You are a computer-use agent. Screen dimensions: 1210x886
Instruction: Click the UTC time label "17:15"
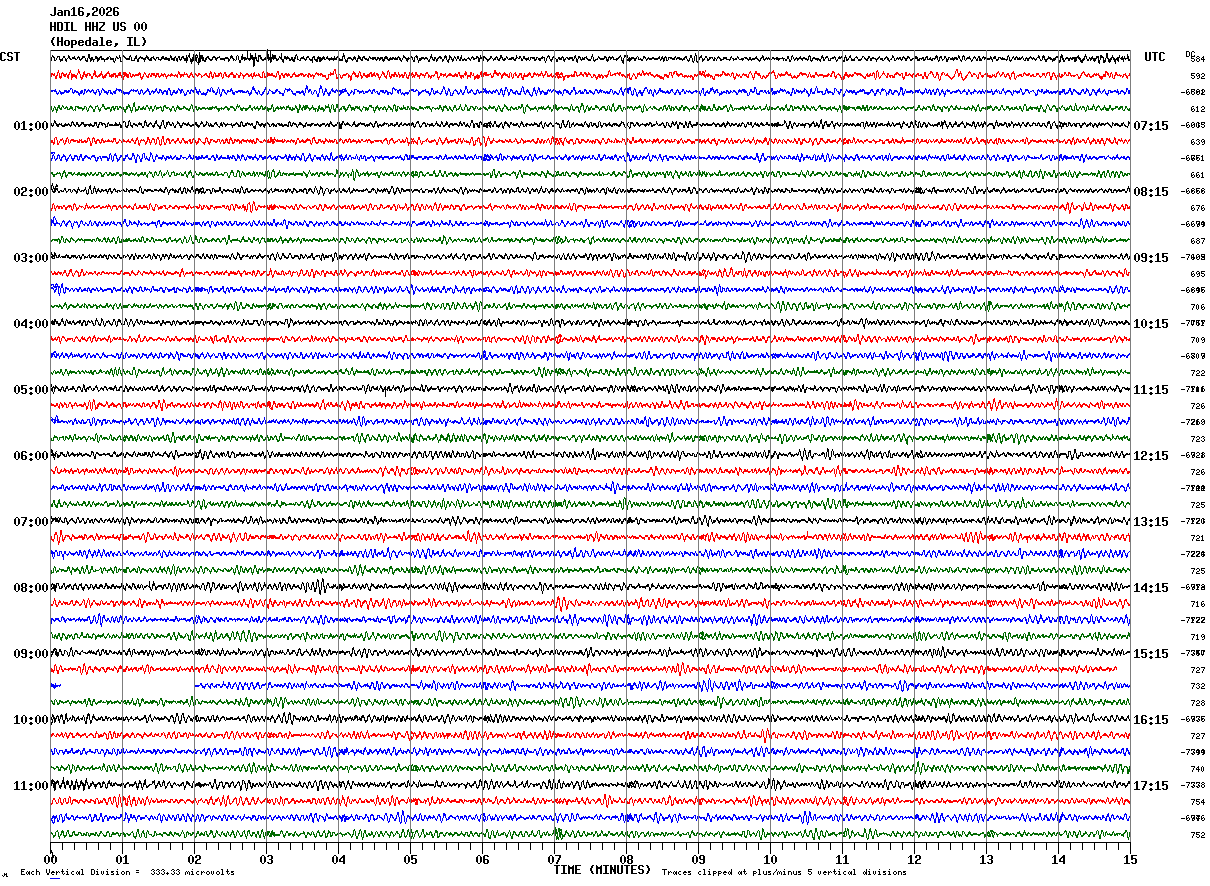[1151, 786]
